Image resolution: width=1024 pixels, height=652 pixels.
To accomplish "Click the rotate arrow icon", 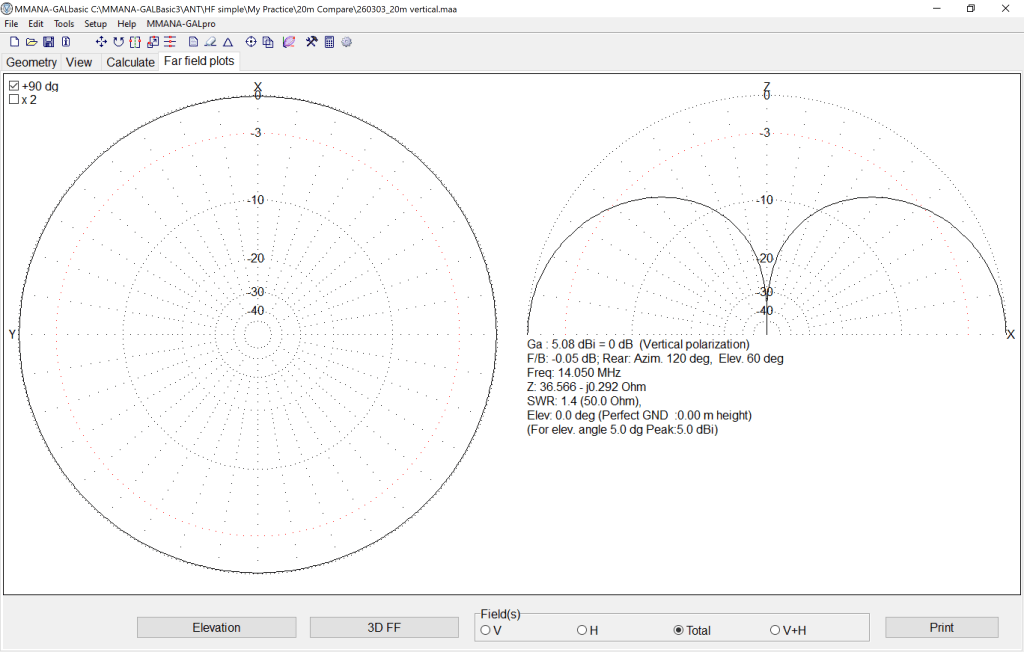I will click(118, 42).
